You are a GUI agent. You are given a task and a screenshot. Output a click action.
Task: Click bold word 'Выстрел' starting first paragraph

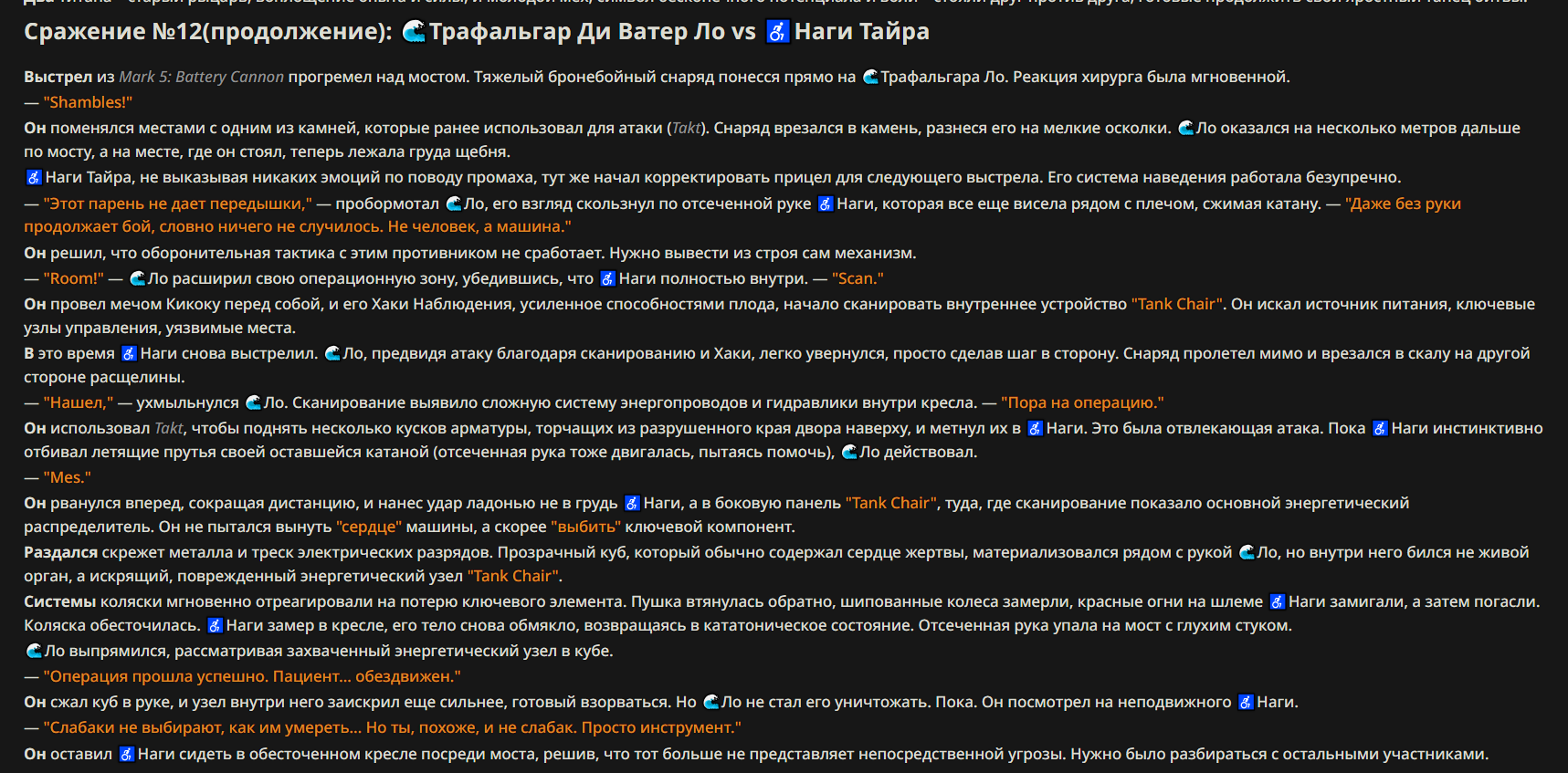(x=58, y=77)
